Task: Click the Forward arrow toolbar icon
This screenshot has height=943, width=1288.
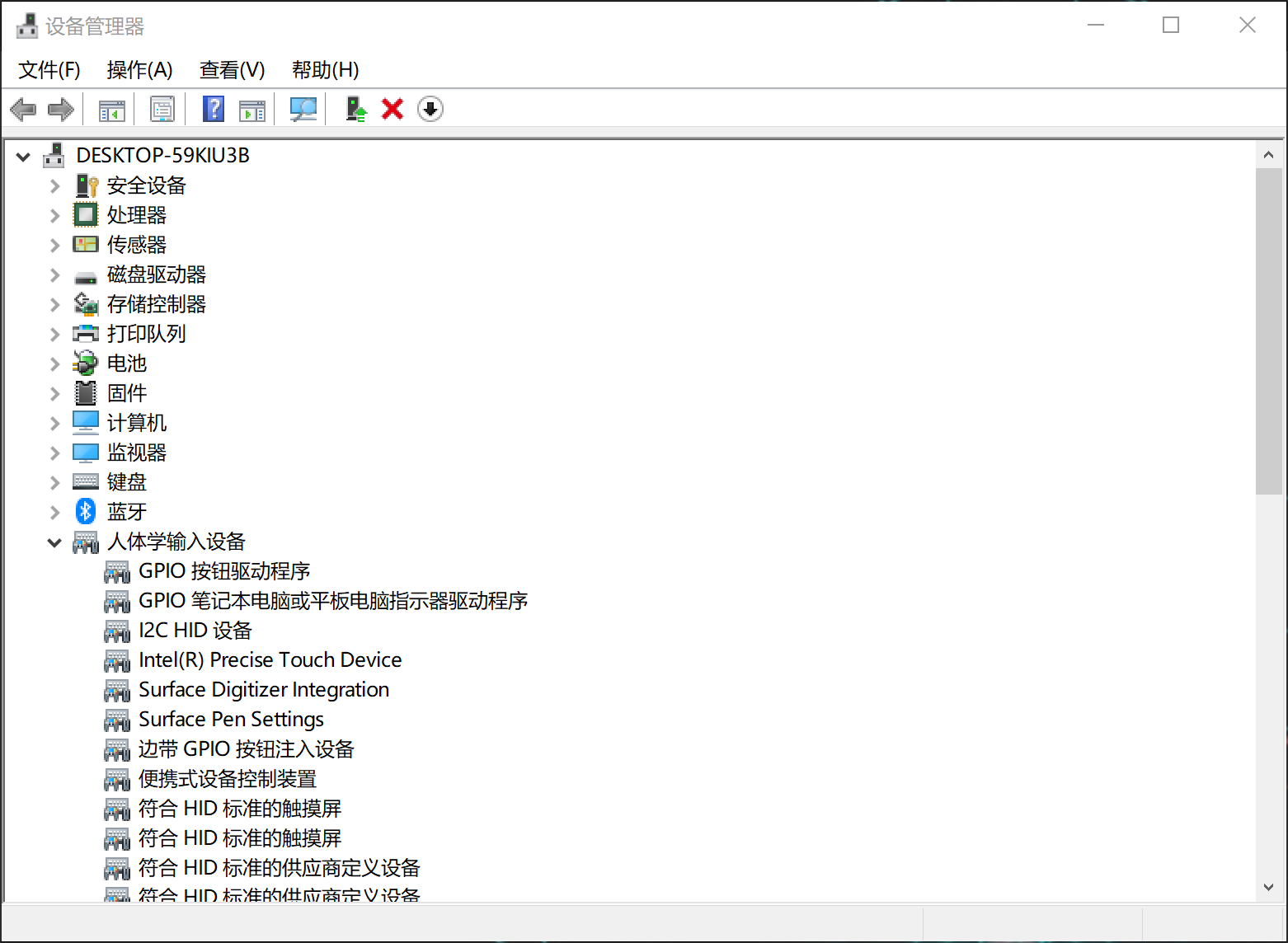Action: coord(61,109)
